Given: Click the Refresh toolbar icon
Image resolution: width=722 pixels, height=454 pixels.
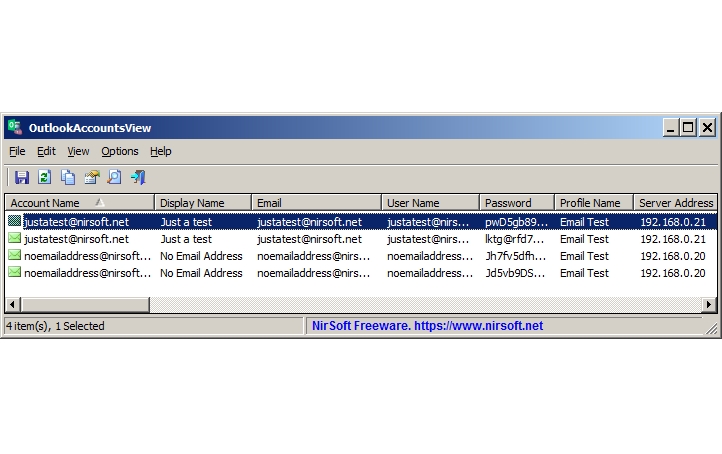Looking at the screenshot, I should point(45,177).
